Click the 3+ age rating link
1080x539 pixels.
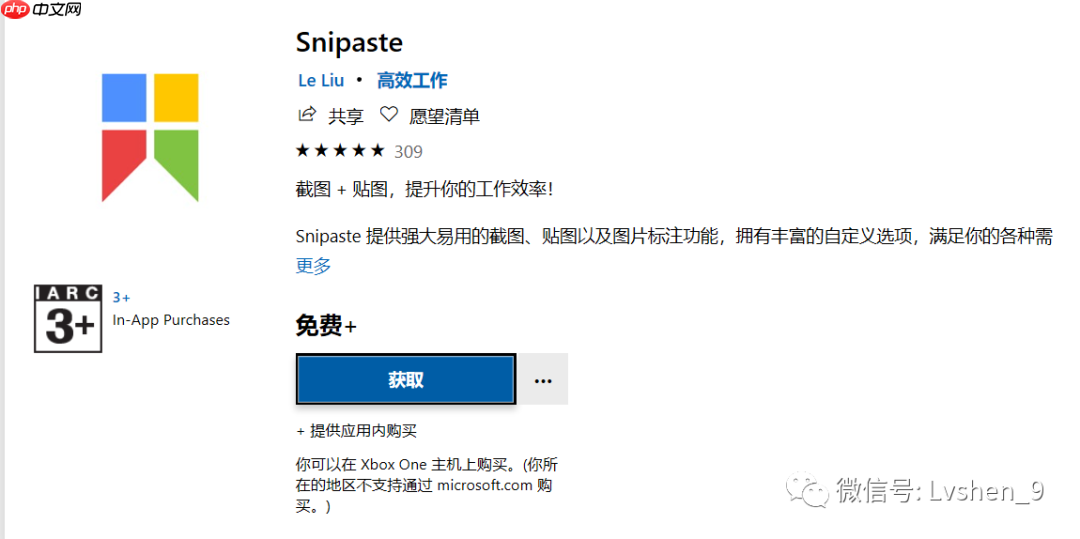click(121, 297)
